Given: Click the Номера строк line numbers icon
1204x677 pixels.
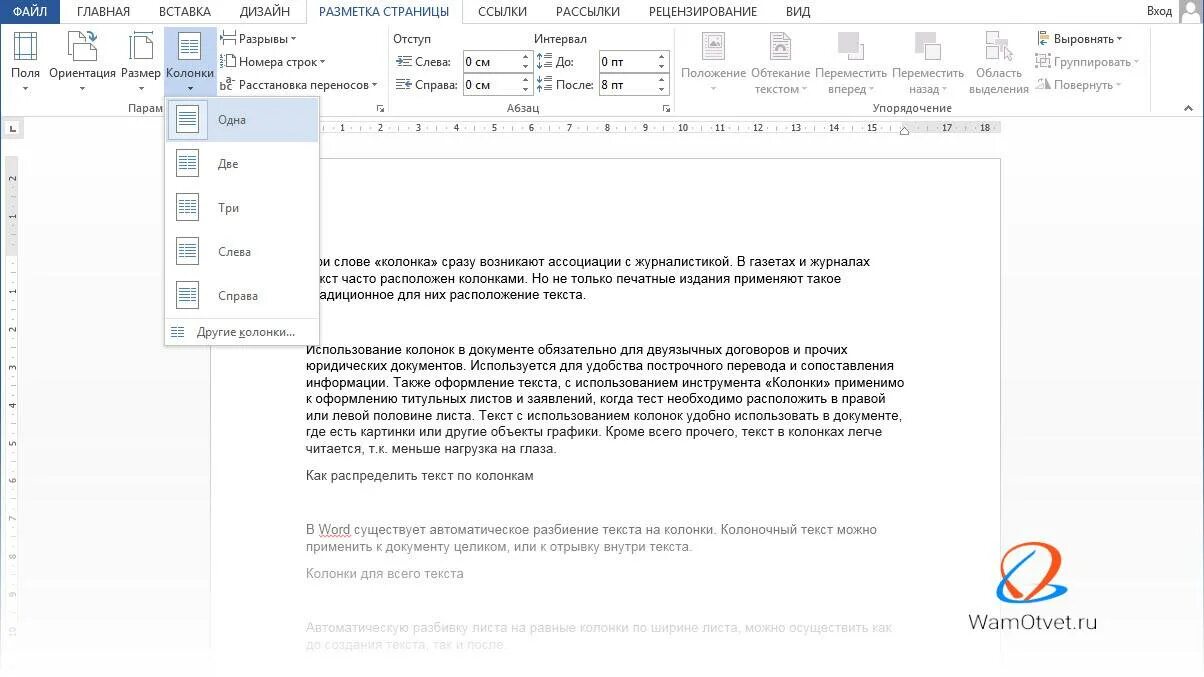Looking at the screenshot, I should coord(228,62).
